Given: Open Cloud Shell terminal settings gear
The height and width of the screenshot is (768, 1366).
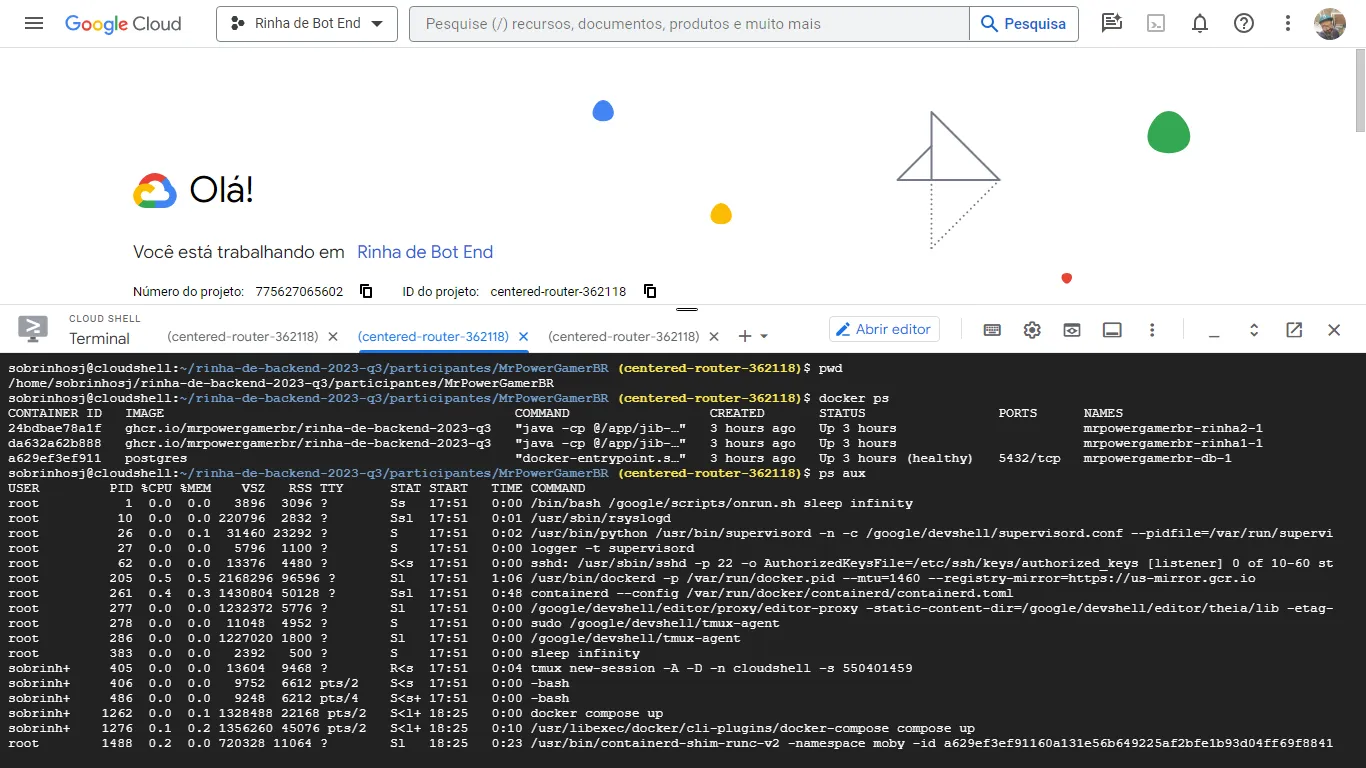Looking at the screenshot, I should coord(1032,330).
